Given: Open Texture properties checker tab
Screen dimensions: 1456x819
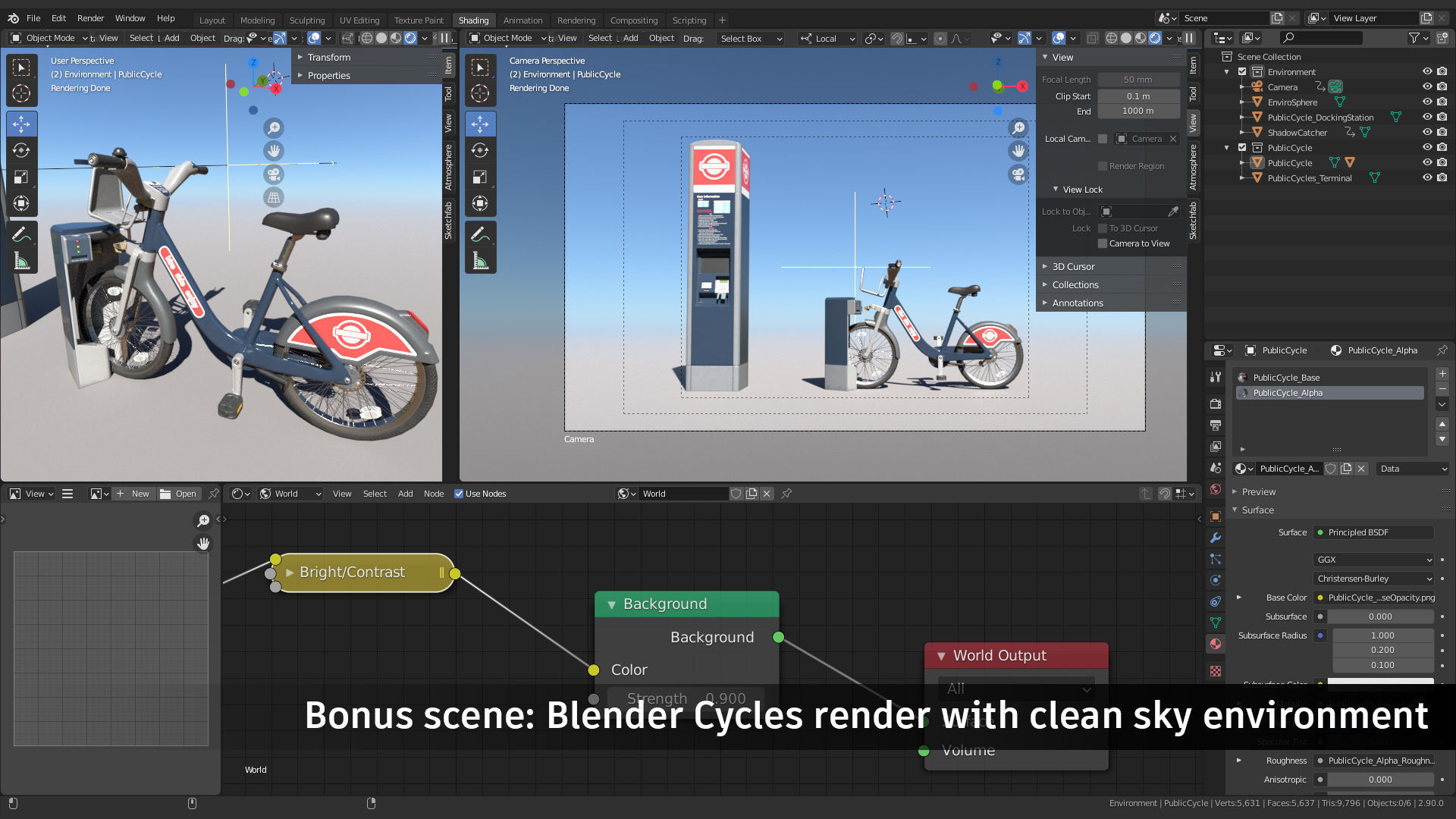Looking at the screenshot, I should pos(1216,671).
